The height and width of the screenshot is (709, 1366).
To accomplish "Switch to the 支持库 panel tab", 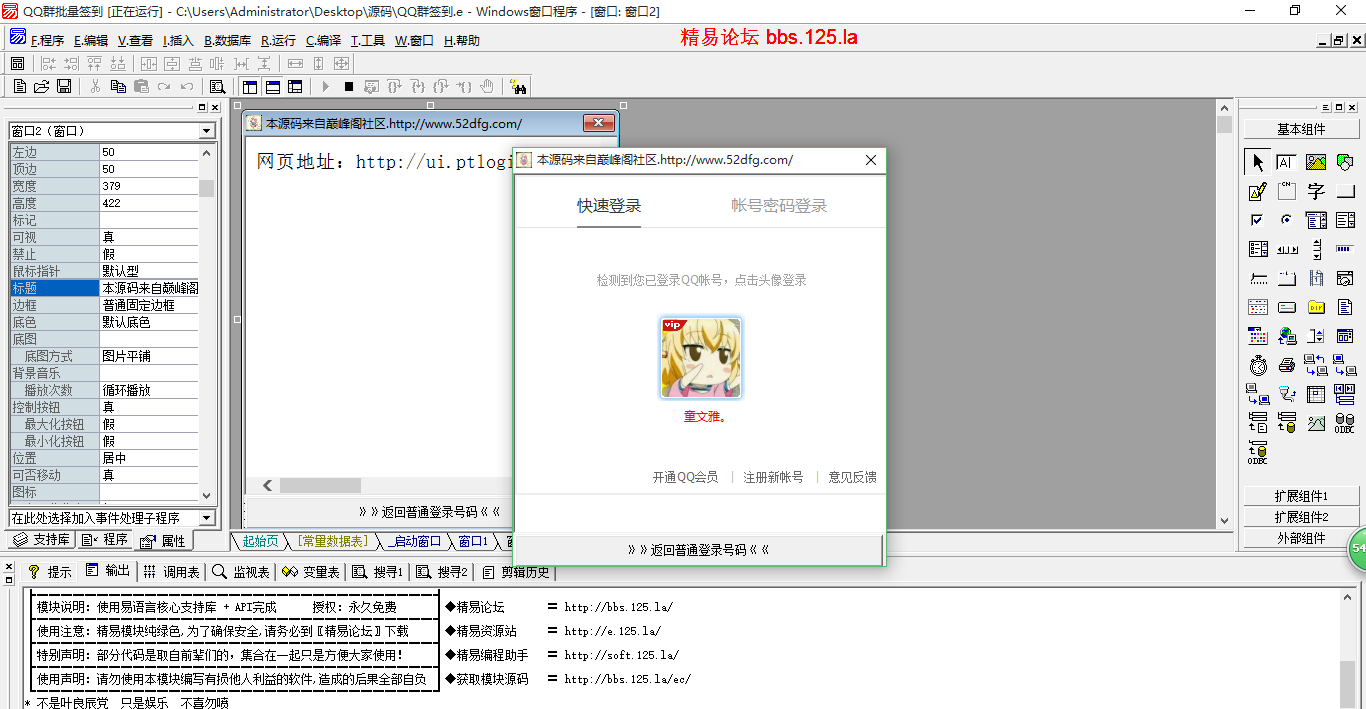I will click(42, 540).
